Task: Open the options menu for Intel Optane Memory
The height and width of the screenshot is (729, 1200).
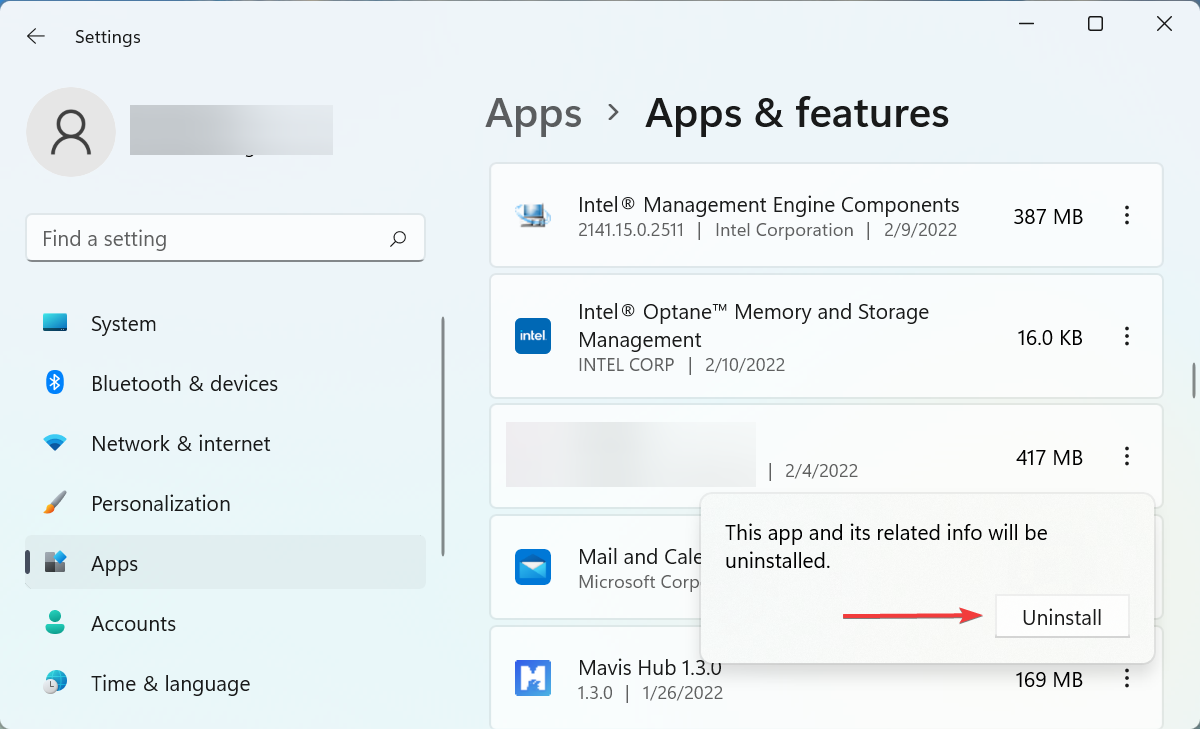Action: point(1127,336)
